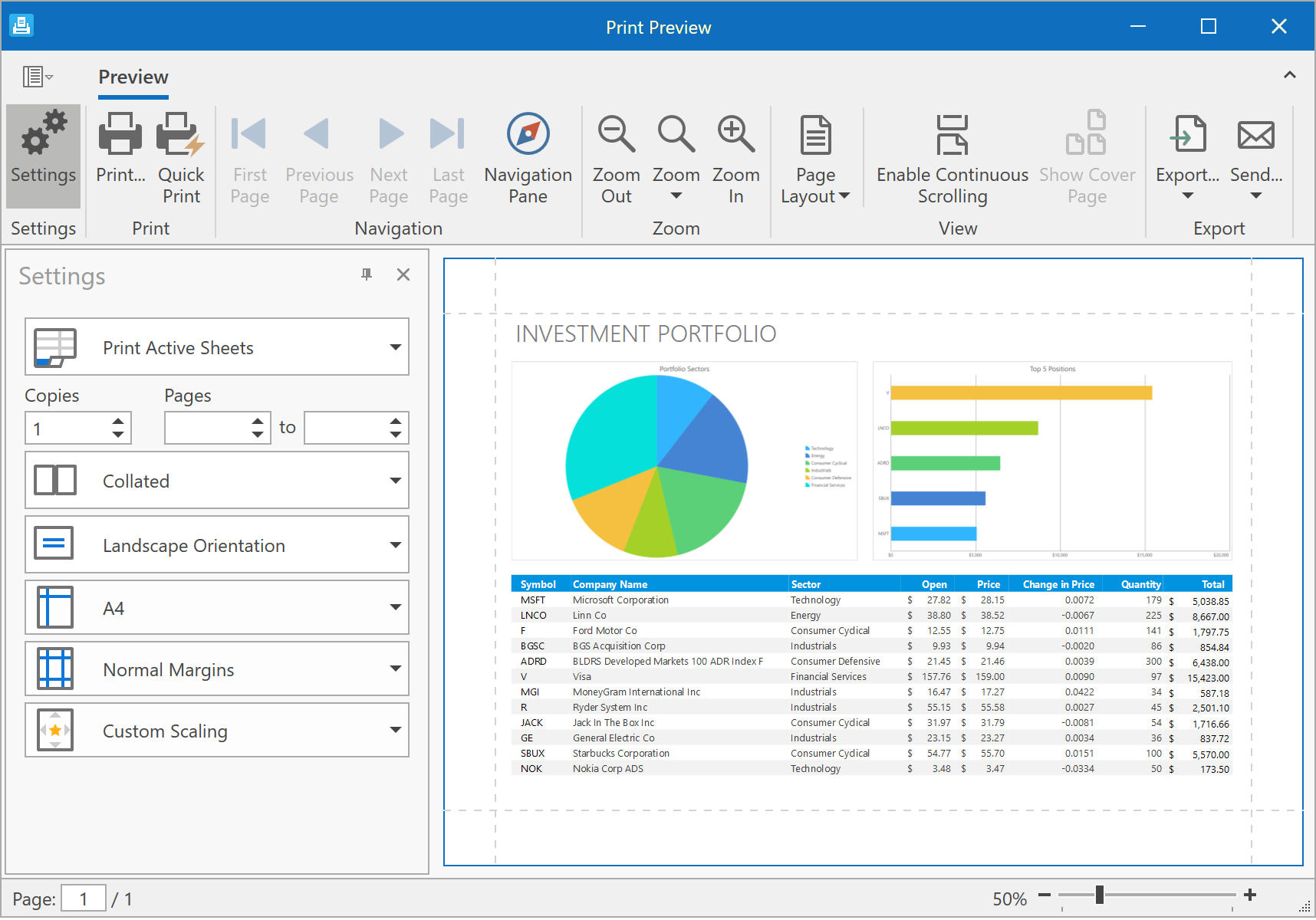The width and height of the screenshot is (1316, 920).
Task: Close the Settings panel
Action: click(403, 274)
